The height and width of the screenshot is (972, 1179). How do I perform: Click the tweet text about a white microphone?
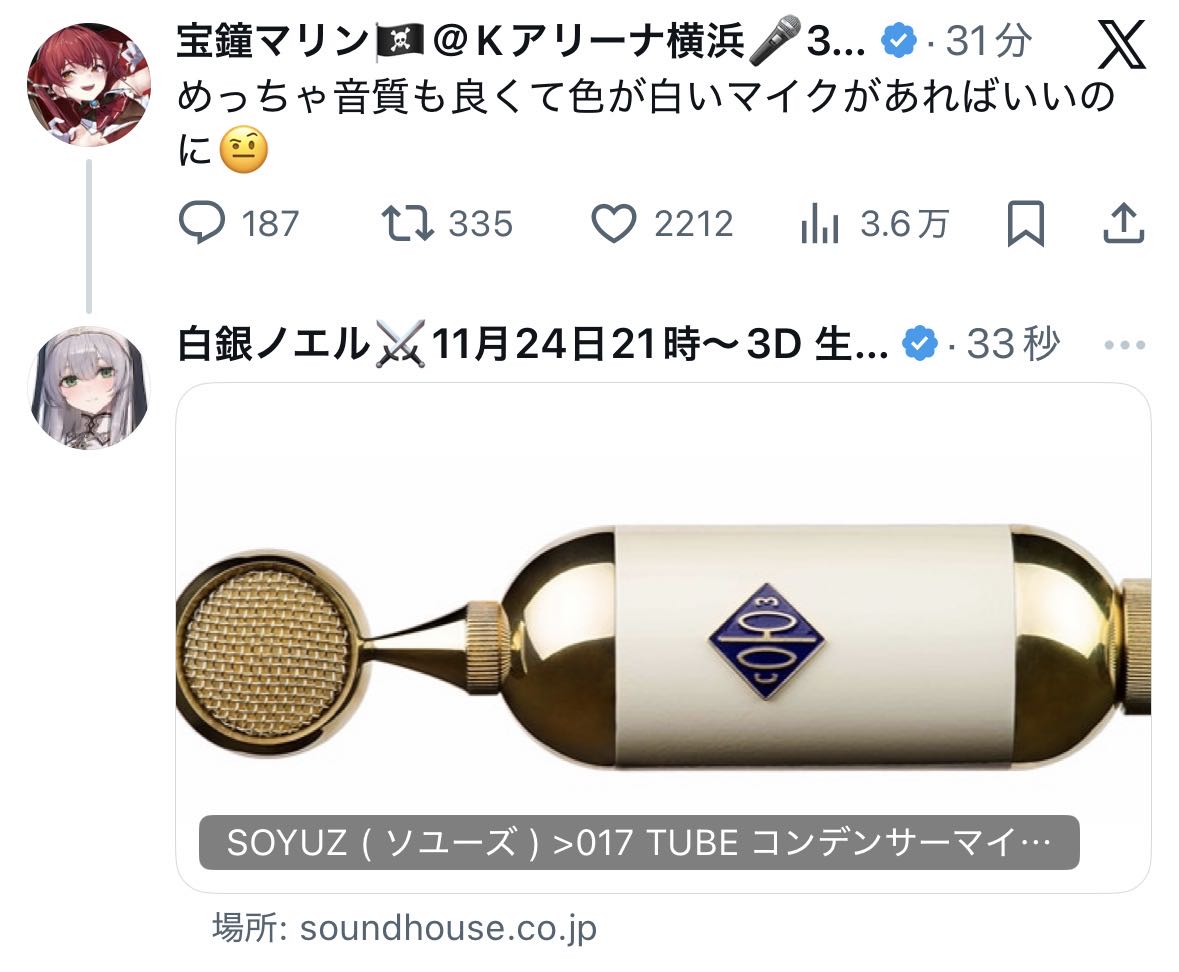[646, 123]
